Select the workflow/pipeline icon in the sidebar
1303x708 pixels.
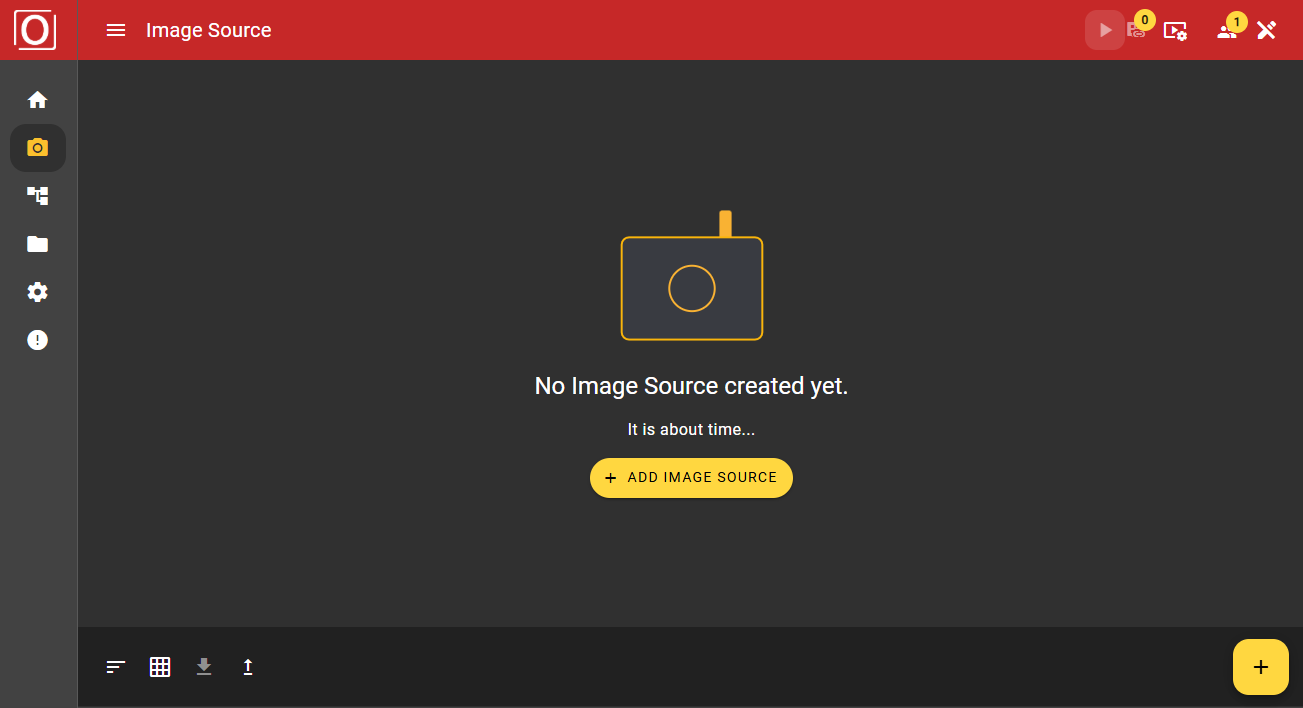(37, 195)
